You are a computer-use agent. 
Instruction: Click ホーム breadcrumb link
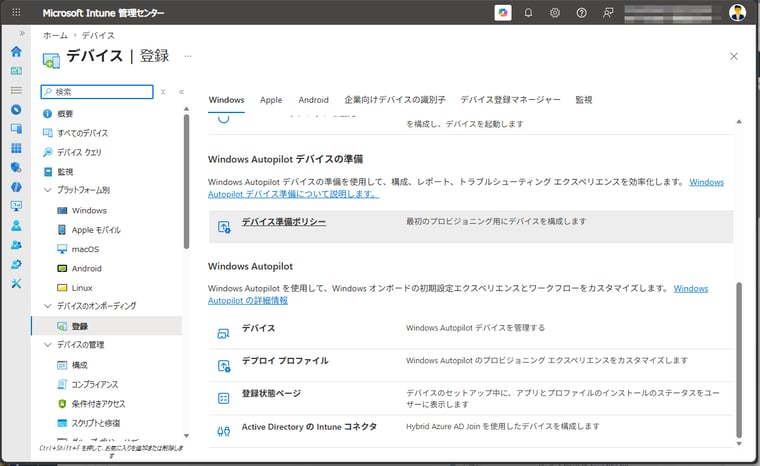click(55, 35)
